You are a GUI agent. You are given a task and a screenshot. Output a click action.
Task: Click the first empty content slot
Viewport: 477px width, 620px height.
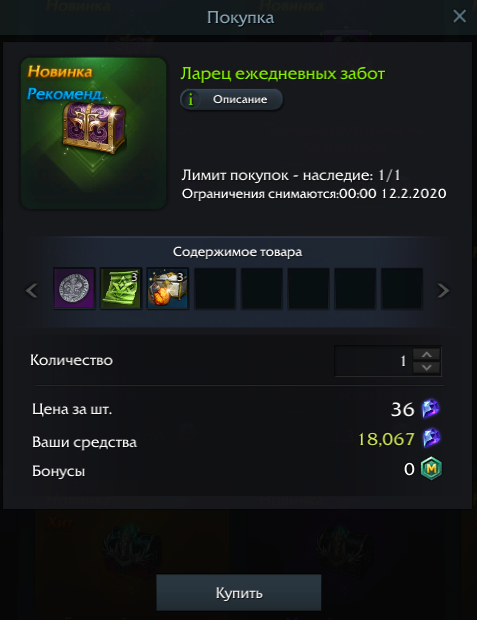click(x=215, y=289)
